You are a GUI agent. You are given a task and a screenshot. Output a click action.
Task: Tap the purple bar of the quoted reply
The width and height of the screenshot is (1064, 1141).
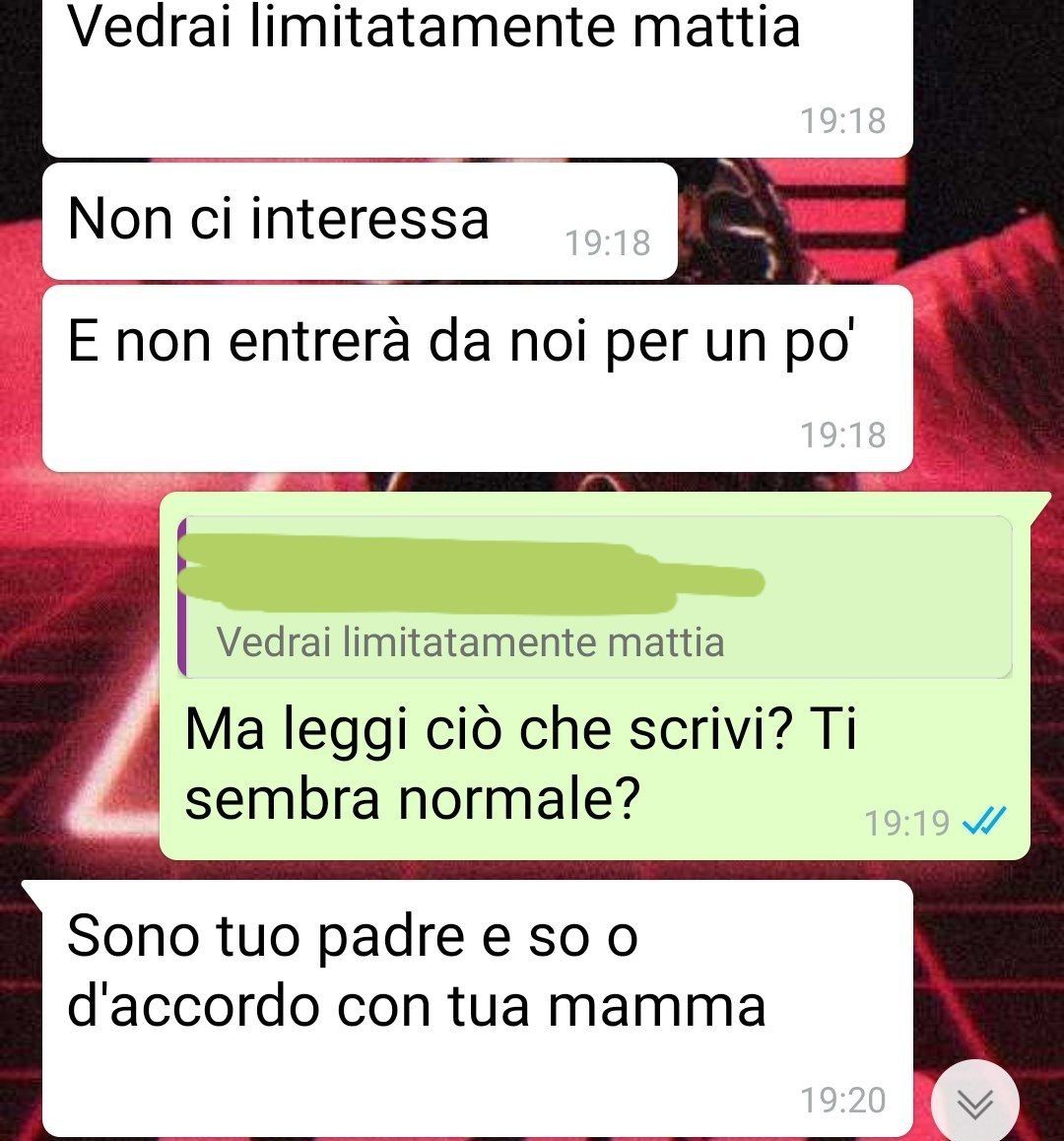tap(182, 597)
